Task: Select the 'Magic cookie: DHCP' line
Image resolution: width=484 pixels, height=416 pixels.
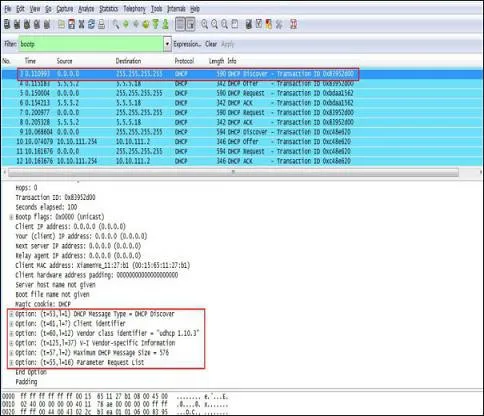Action: pyautogui.click(x=43, y=304)
